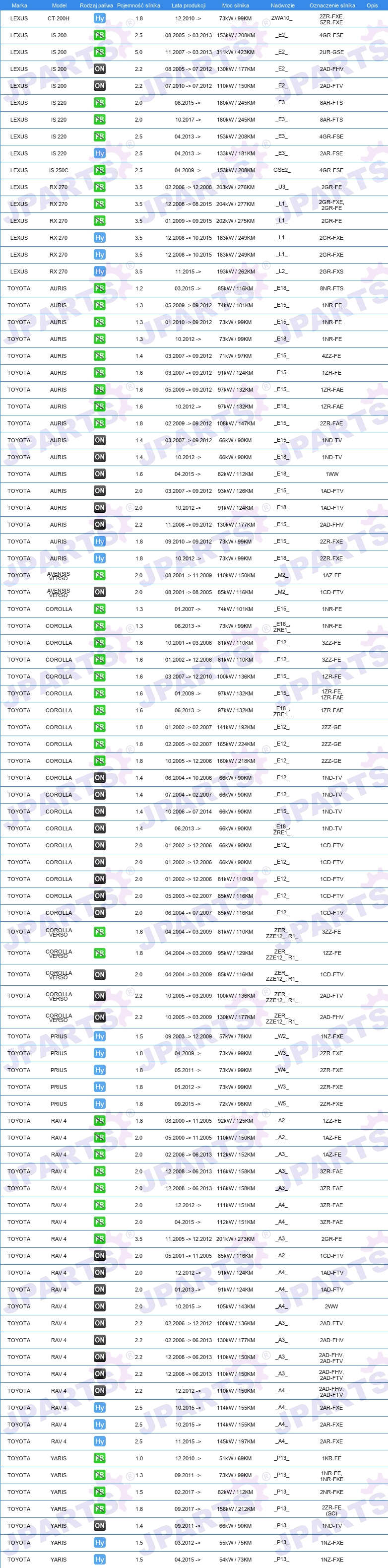Click the Lata produkcji column header
This screenshot has width=388, height=1568.
[189, 5]
